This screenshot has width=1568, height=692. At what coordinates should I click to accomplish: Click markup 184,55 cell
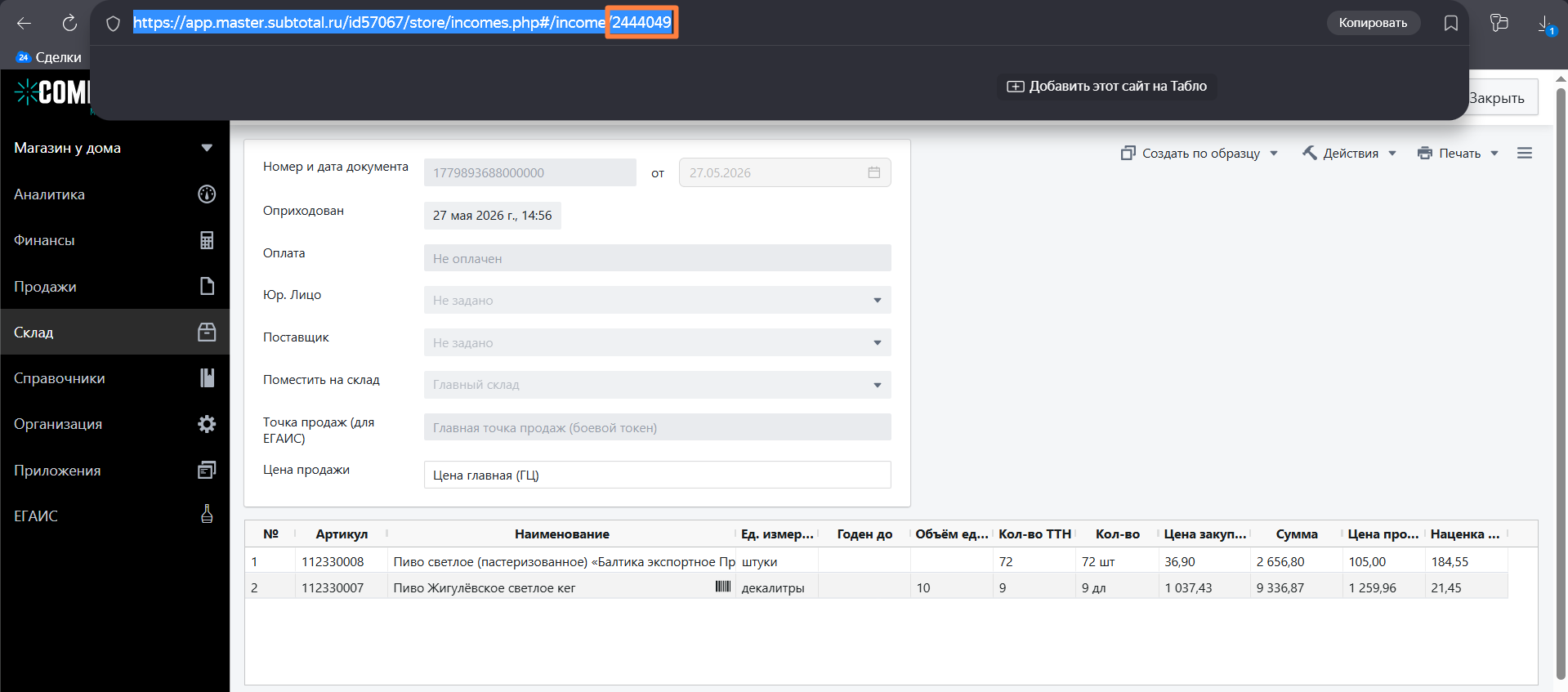[x=1467, y=561]
